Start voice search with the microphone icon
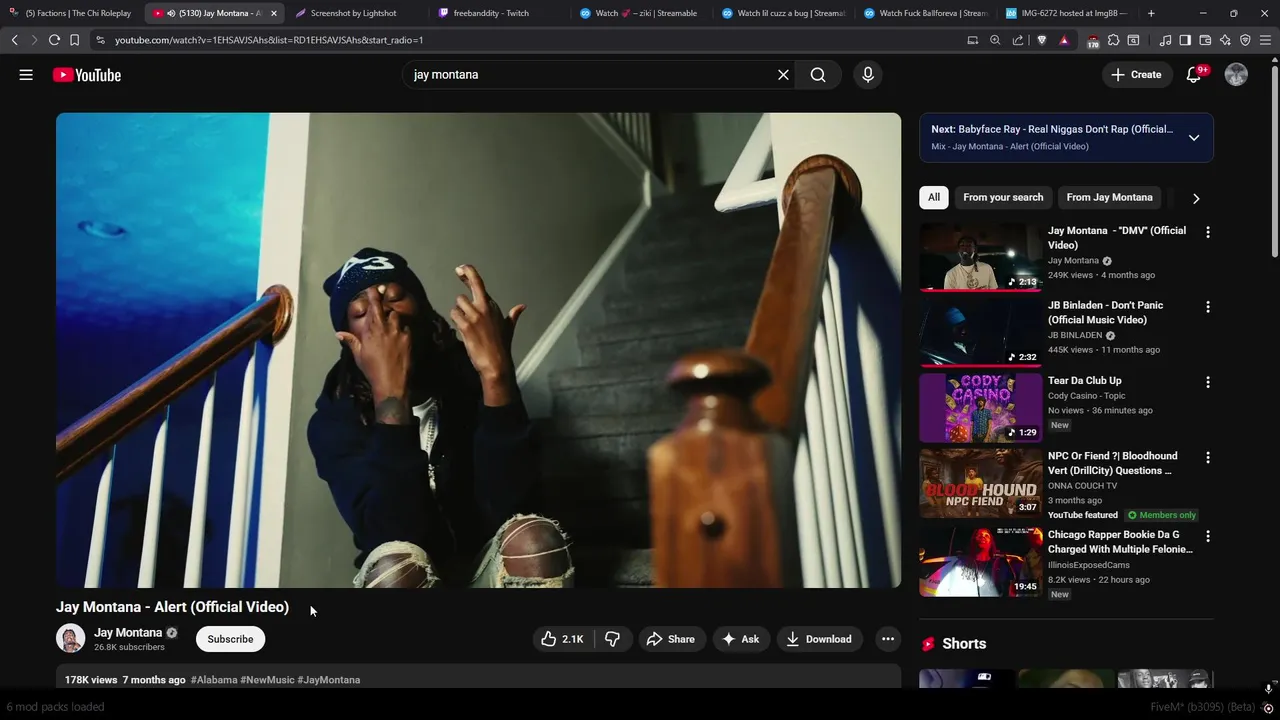The image size is (1280, 720). tap(867, 75)
